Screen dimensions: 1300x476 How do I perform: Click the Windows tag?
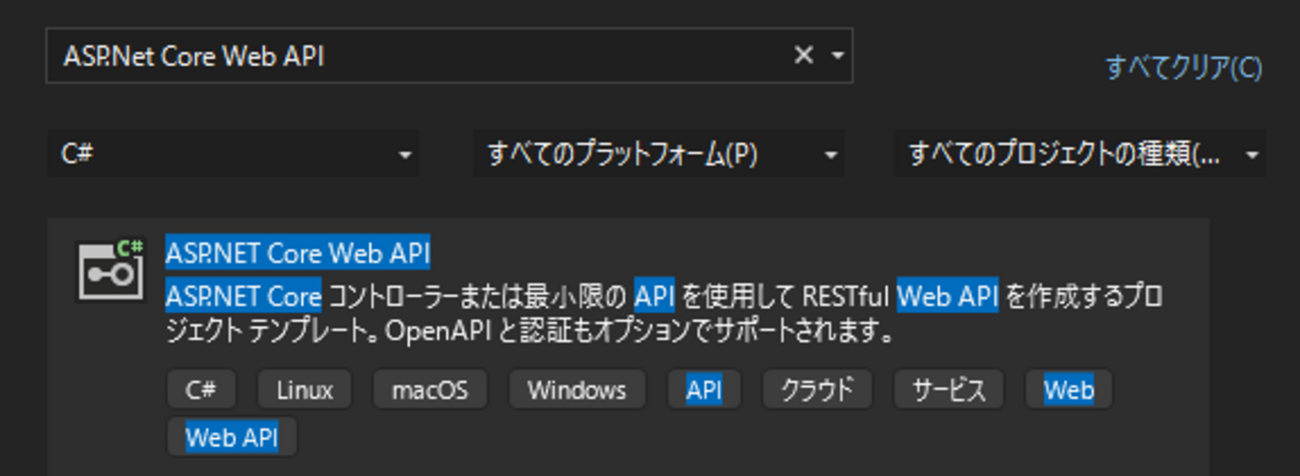577,389
